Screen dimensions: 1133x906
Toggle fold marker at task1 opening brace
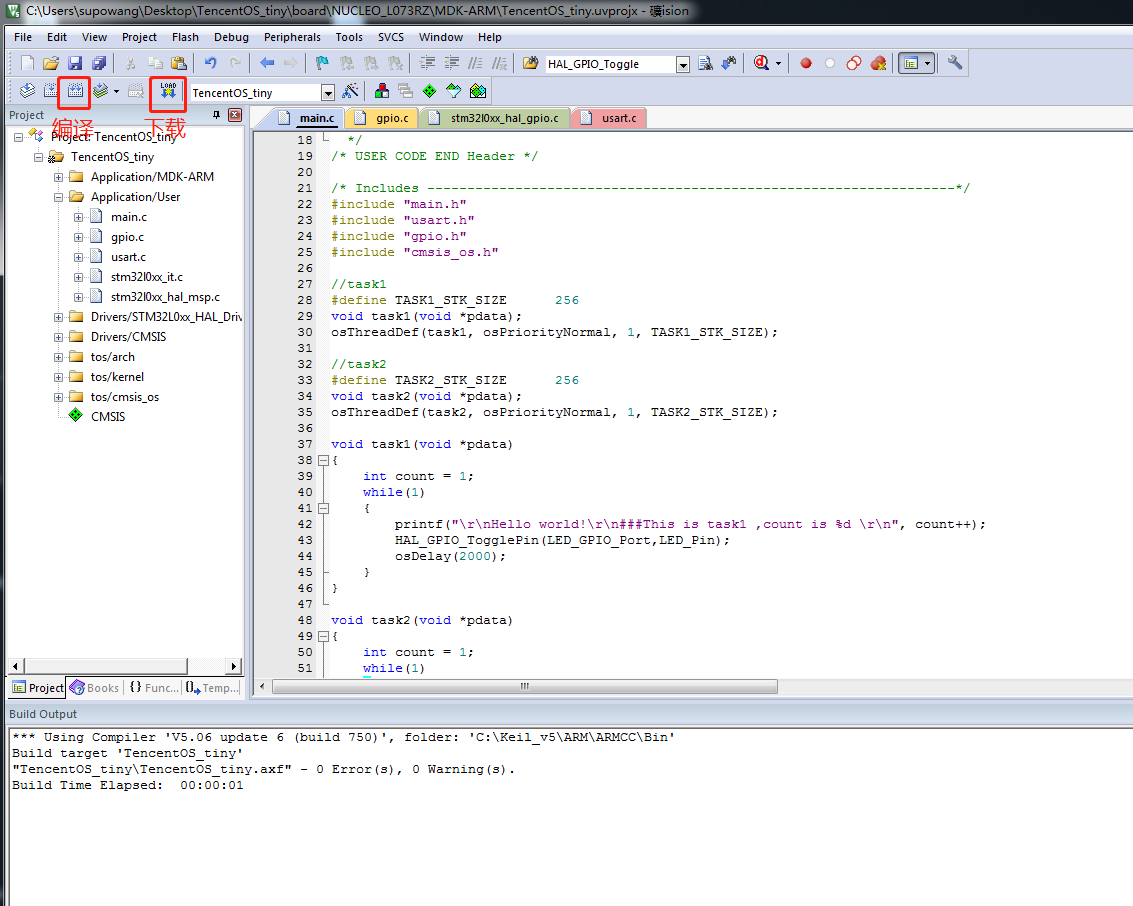click(x=322, y=460)
